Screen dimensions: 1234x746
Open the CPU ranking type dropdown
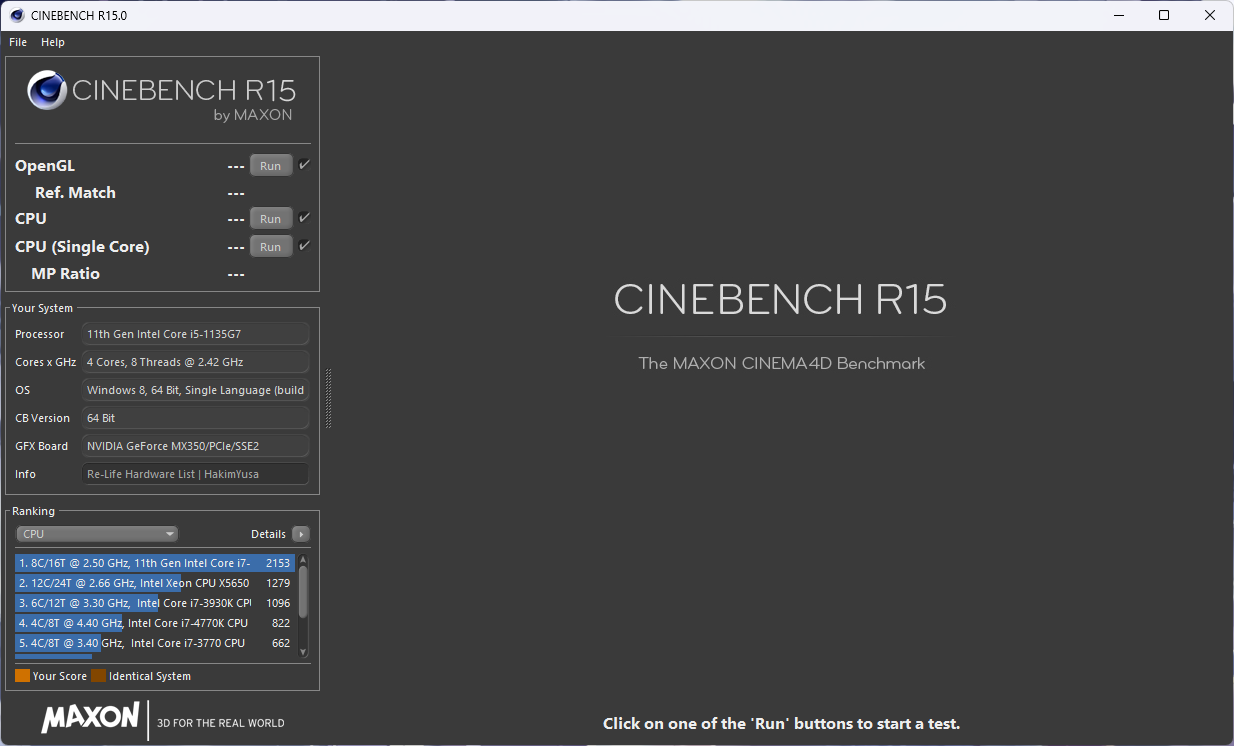point(97,534)
